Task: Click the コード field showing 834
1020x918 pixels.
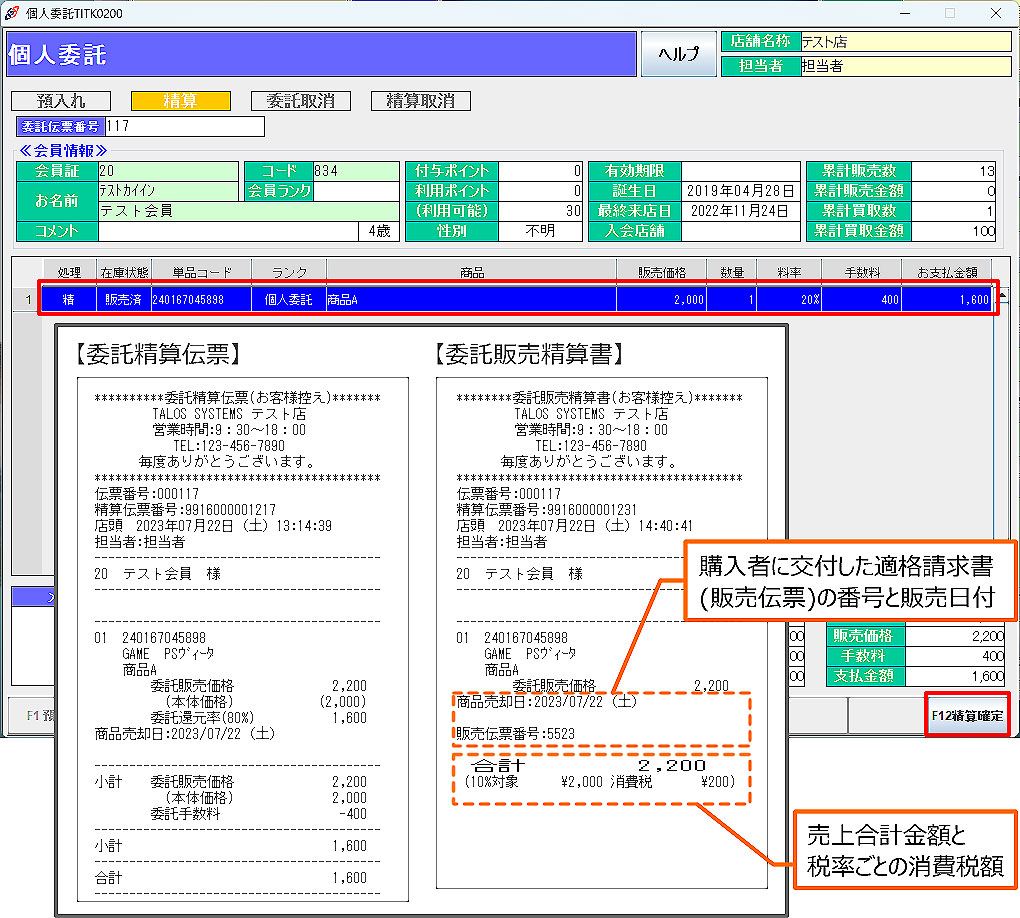Action: click(x=356, y=171)
